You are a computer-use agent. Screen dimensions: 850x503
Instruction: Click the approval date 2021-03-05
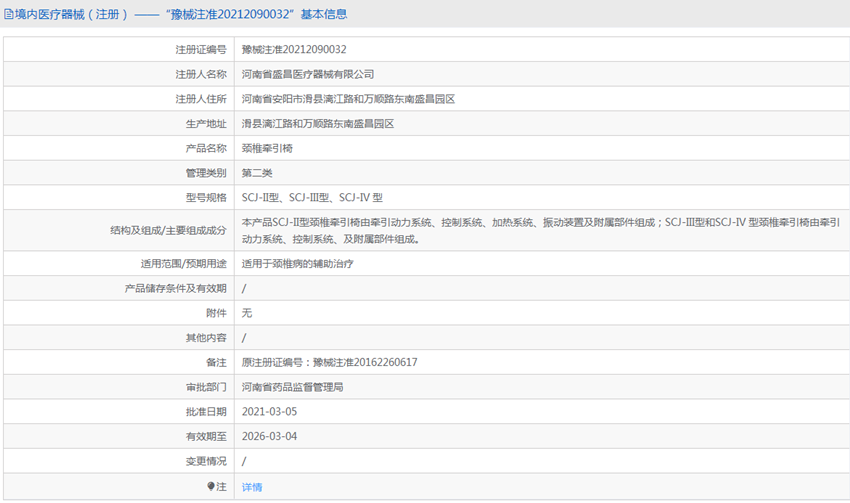tap(269, 411)
